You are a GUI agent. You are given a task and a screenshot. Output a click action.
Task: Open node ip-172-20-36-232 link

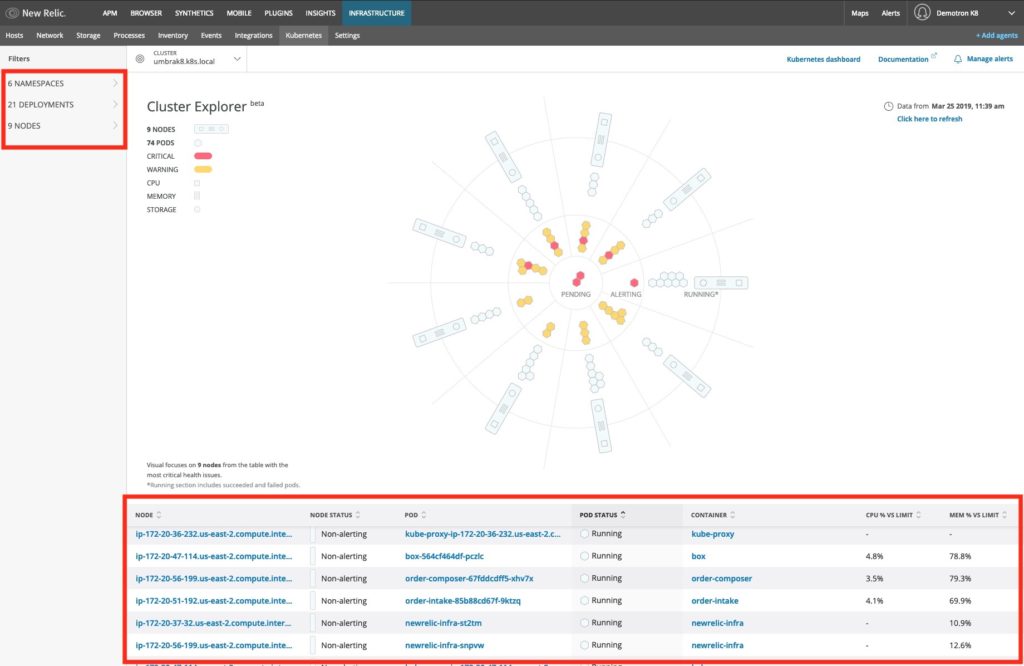(214, 534)
